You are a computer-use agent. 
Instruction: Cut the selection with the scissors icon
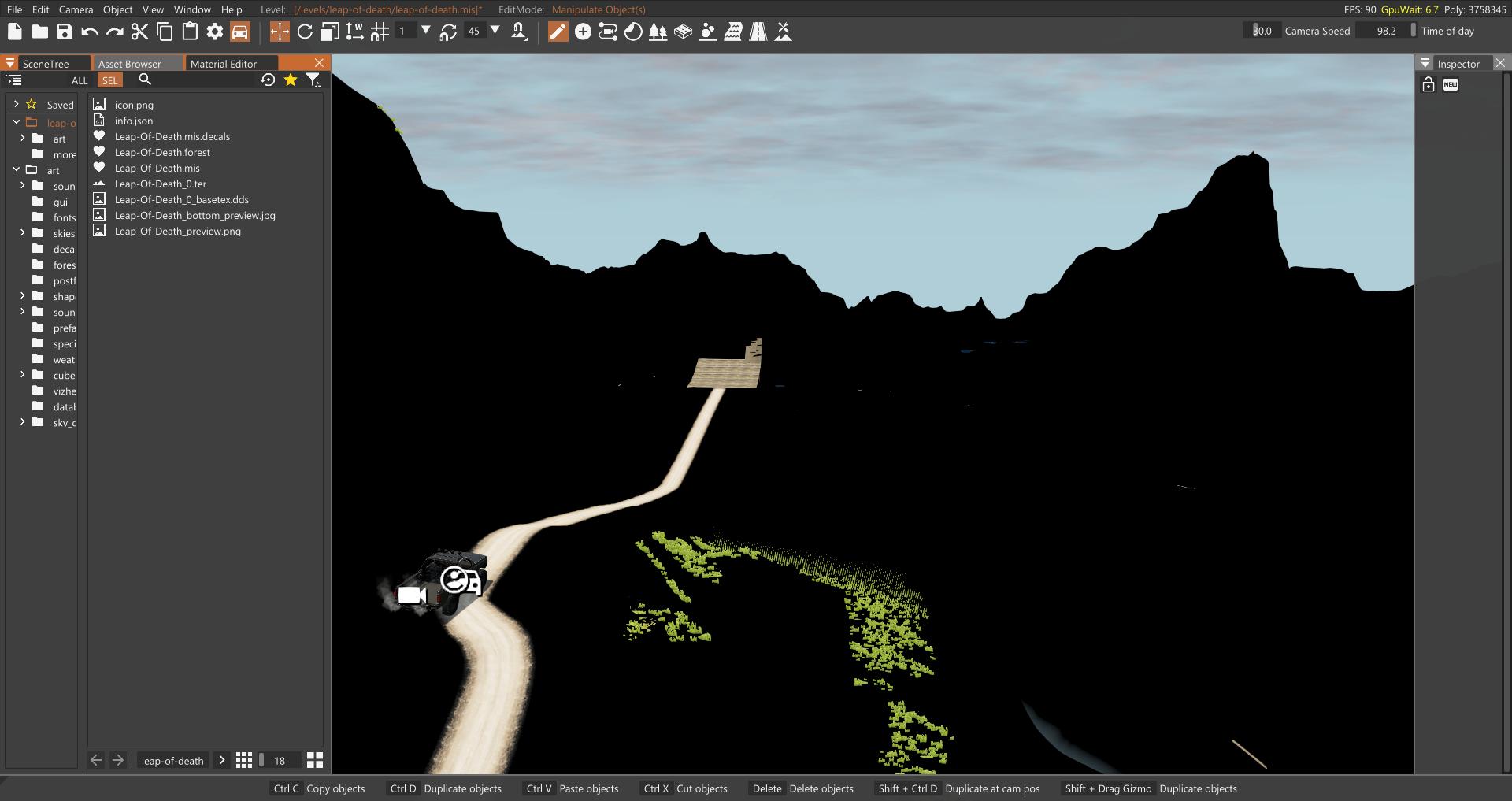[140, 32]
